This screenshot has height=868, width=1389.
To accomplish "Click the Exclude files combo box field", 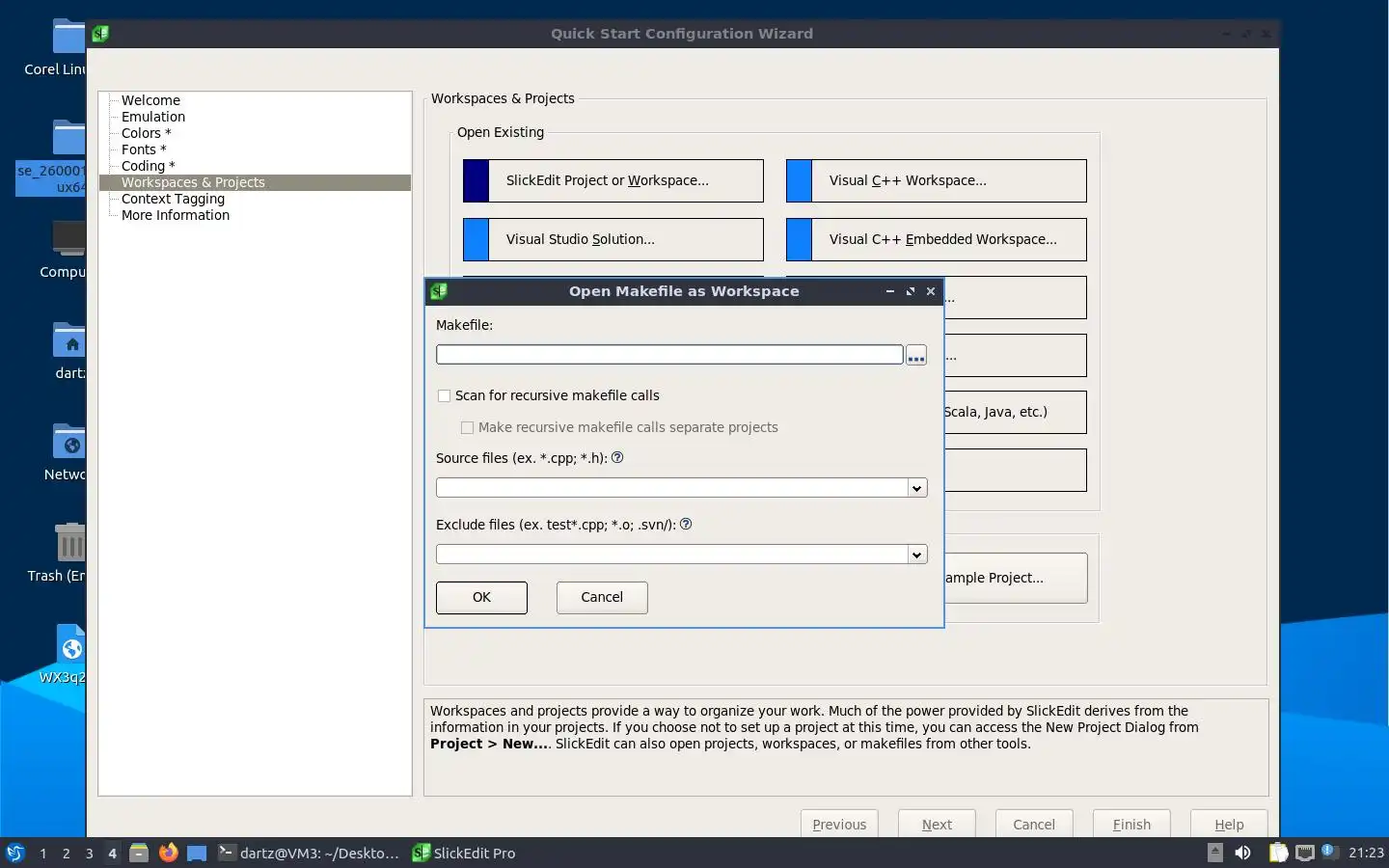I will tap(671, 555).
